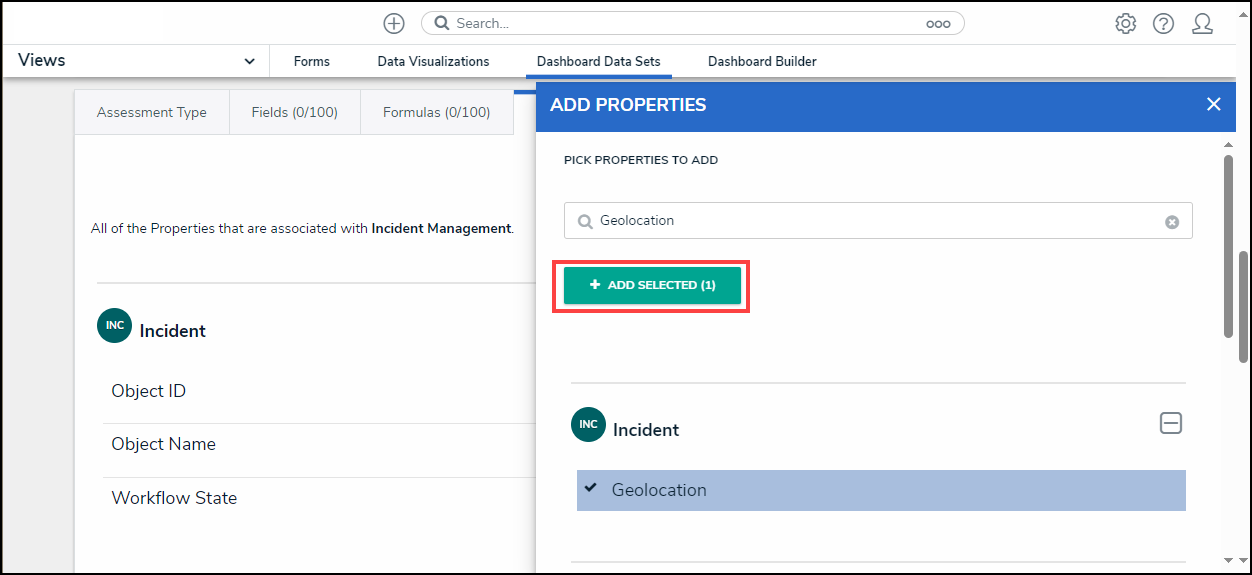Select the Formulas (0/100) tab
Screen dimensions: 1252x575
point(436,112)
